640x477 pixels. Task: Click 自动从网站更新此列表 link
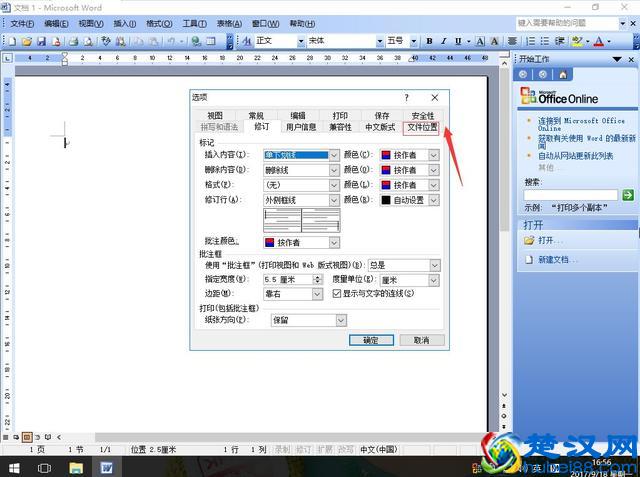tap(575, 156)
